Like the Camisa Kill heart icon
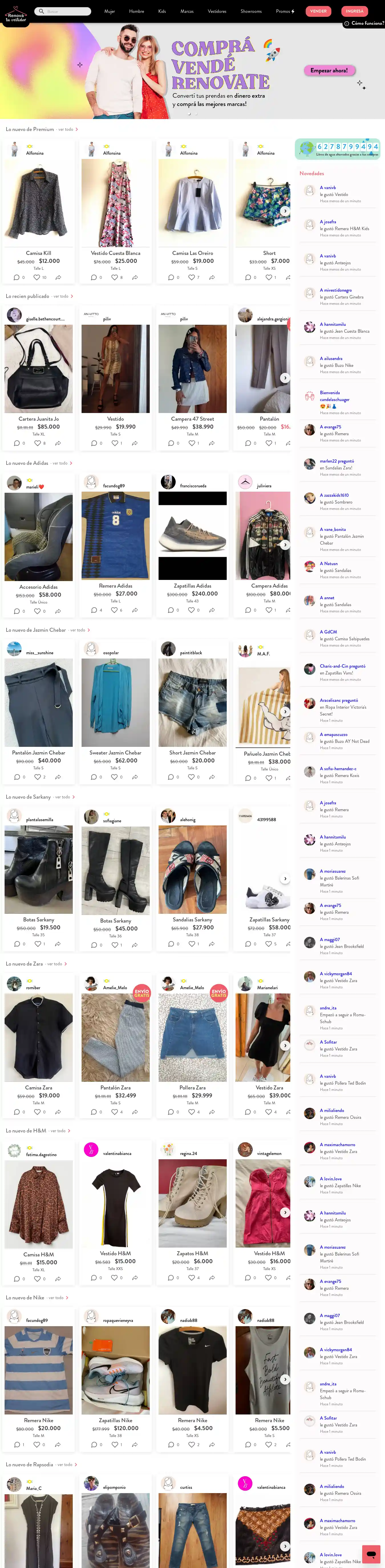 click(x=37, y=277)
